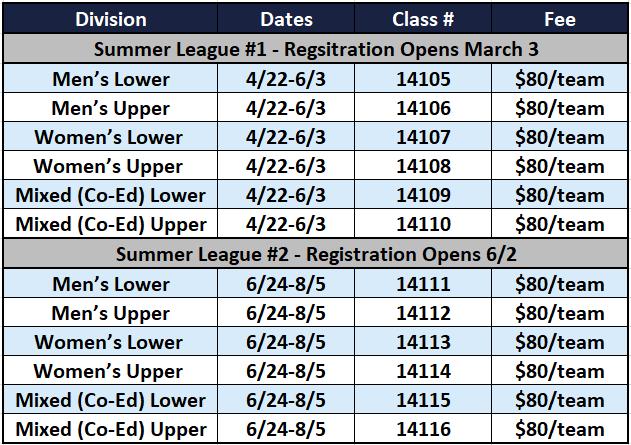Screen dimensions: 631x445
Task: Click the $80/team fee for class 14116
Action: pos(560,429)
